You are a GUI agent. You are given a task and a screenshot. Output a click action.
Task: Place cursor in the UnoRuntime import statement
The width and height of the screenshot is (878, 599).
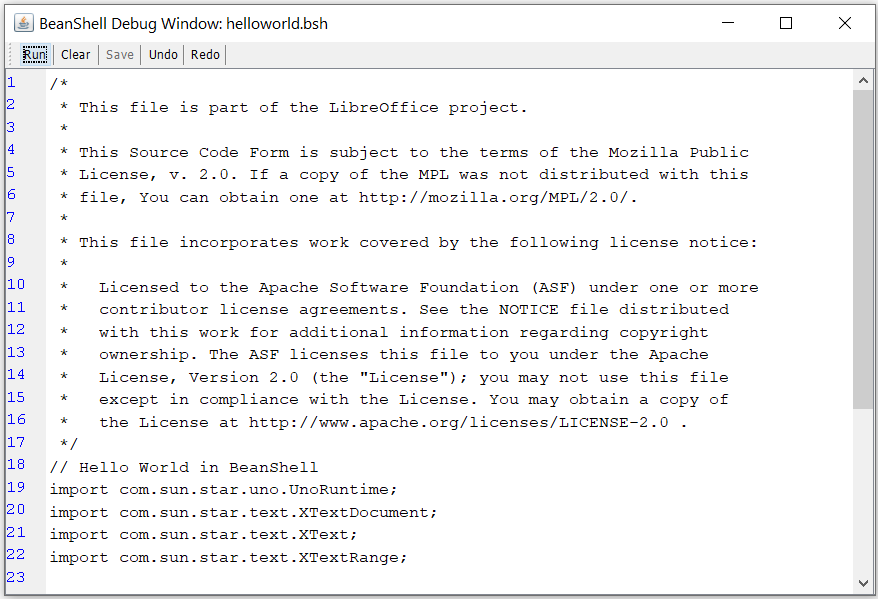[222, 489]
